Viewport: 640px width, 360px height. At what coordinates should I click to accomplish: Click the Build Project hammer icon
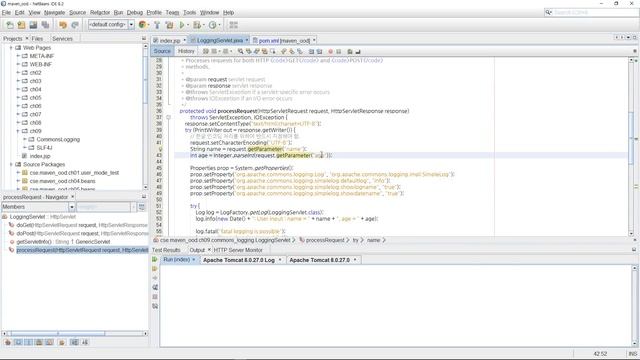coord(157,25)
